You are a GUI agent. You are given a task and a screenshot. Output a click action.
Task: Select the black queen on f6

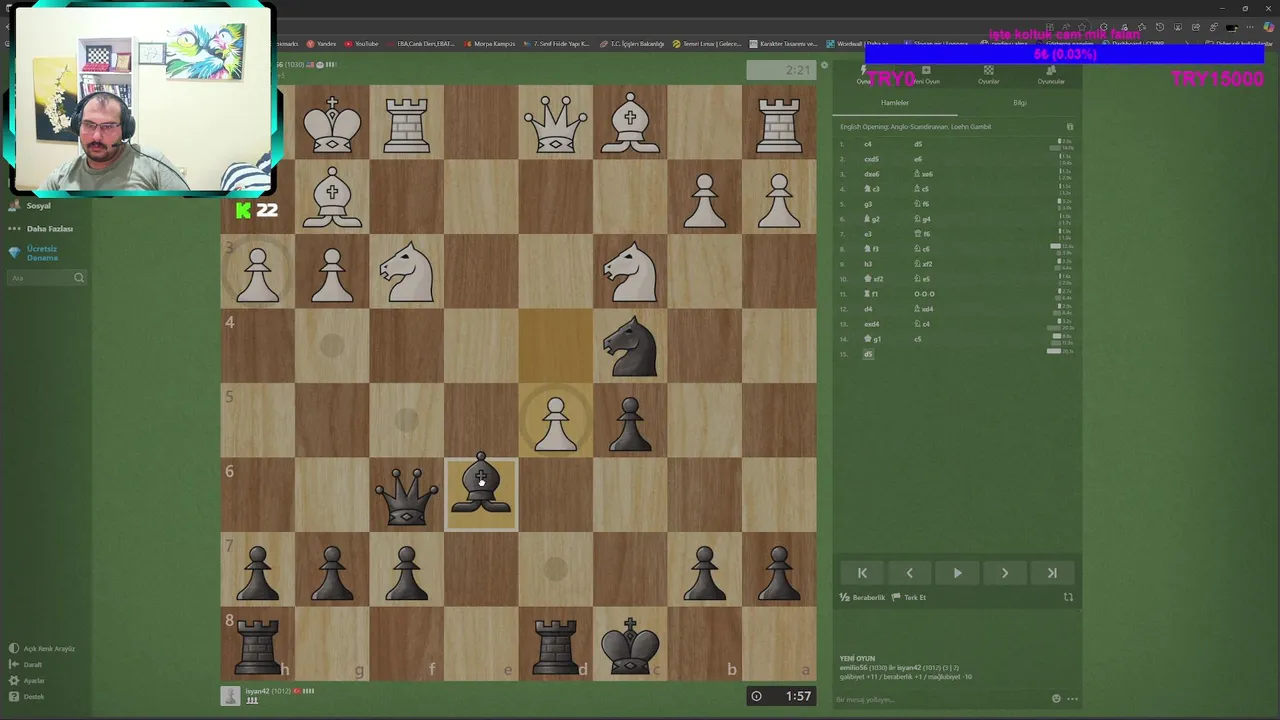(407, 494)
